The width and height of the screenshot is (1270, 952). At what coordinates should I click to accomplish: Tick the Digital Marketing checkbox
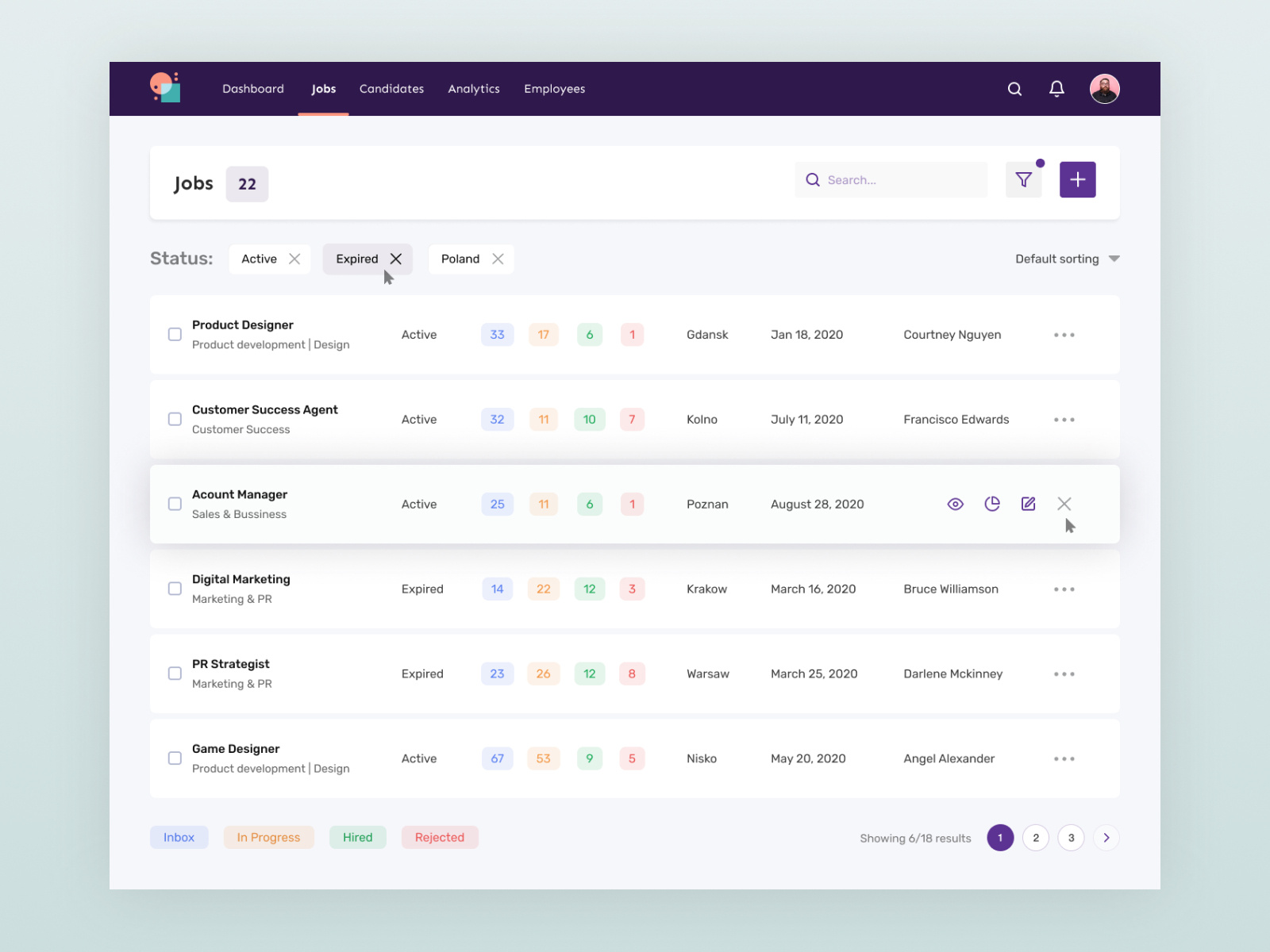(175, 589)
